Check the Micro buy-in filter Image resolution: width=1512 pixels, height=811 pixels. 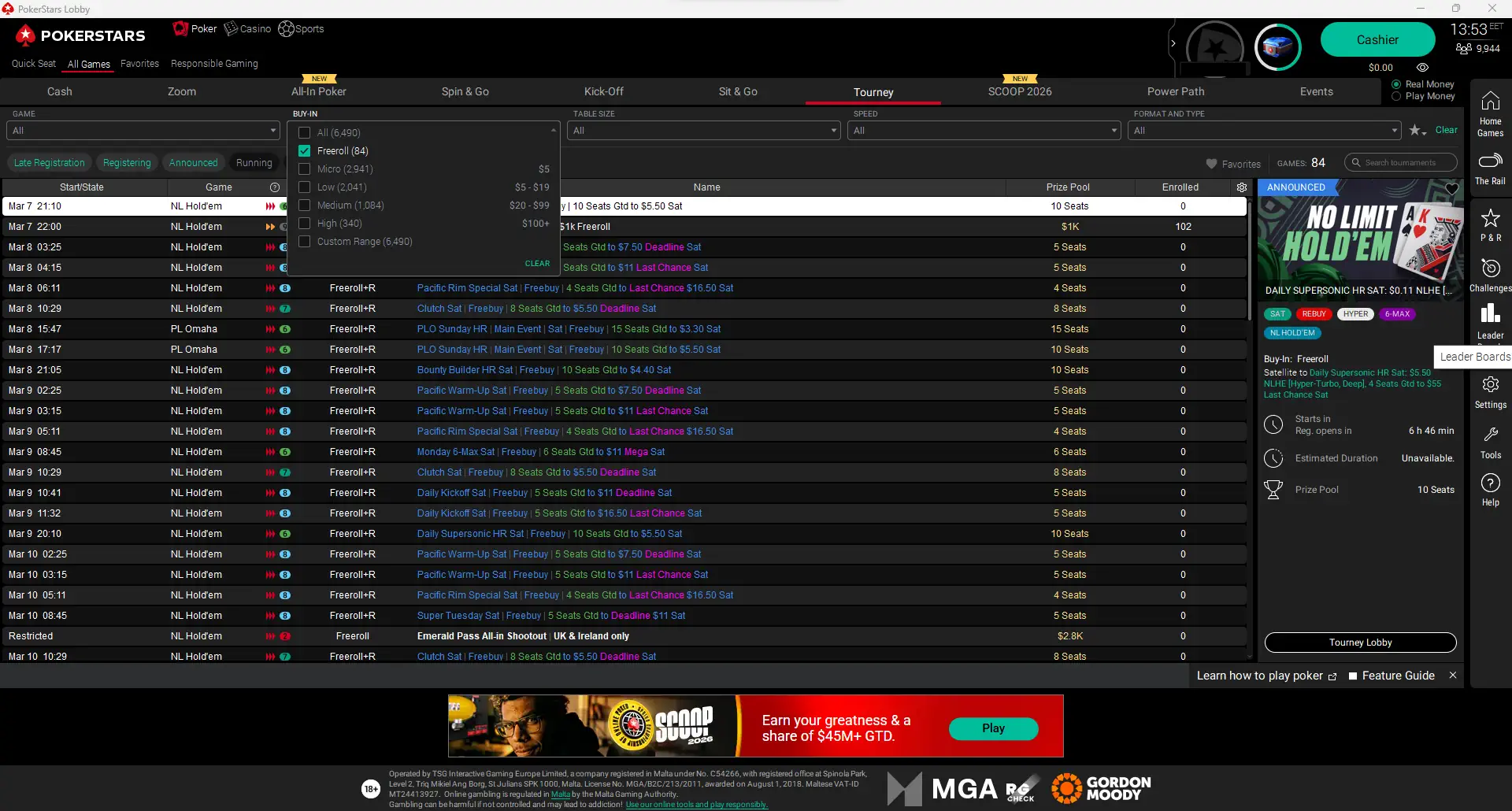tap(304, 168)
